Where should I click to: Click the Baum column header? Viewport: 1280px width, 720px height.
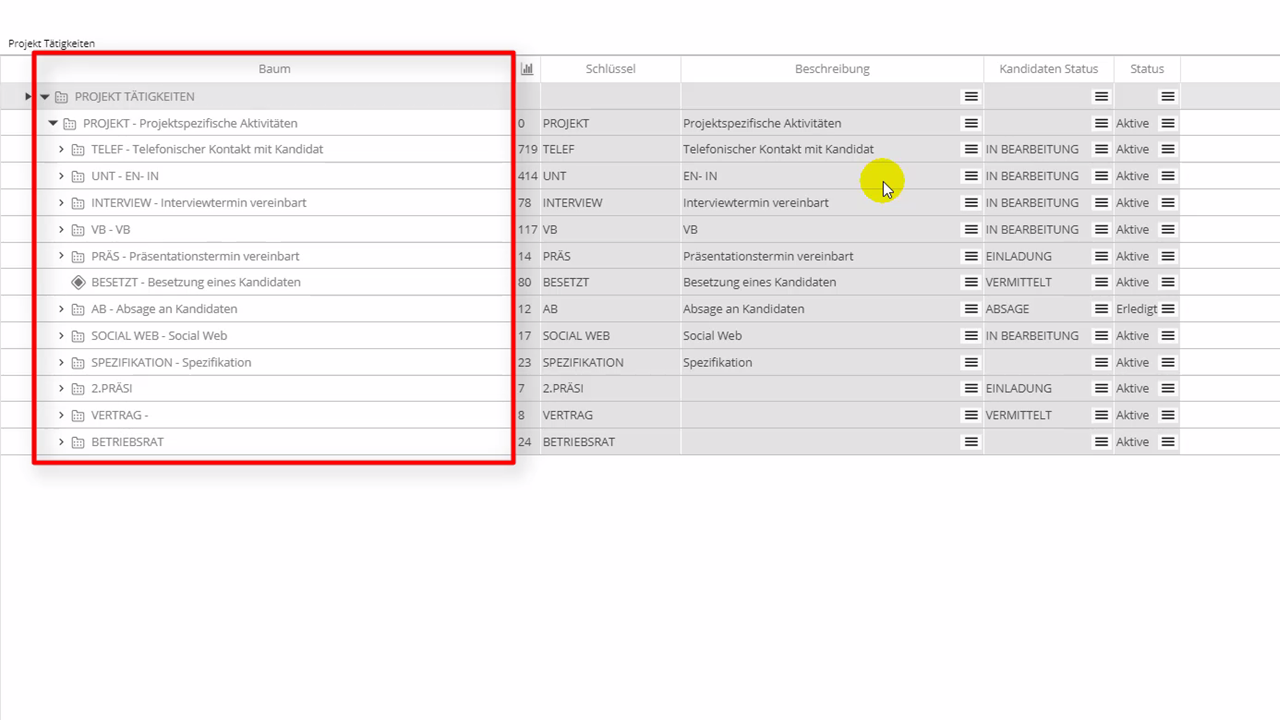(274, 69)
